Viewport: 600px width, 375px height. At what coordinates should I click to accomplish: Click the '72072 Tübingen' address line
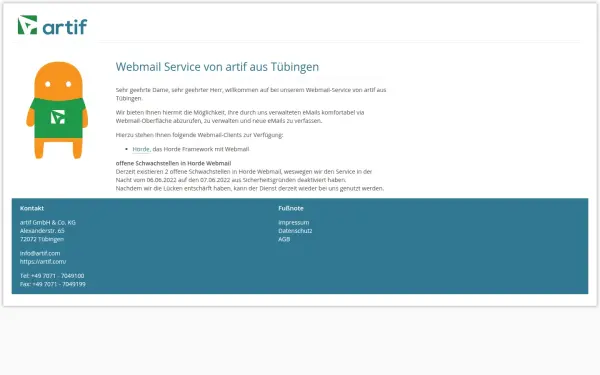coord(42,239)
